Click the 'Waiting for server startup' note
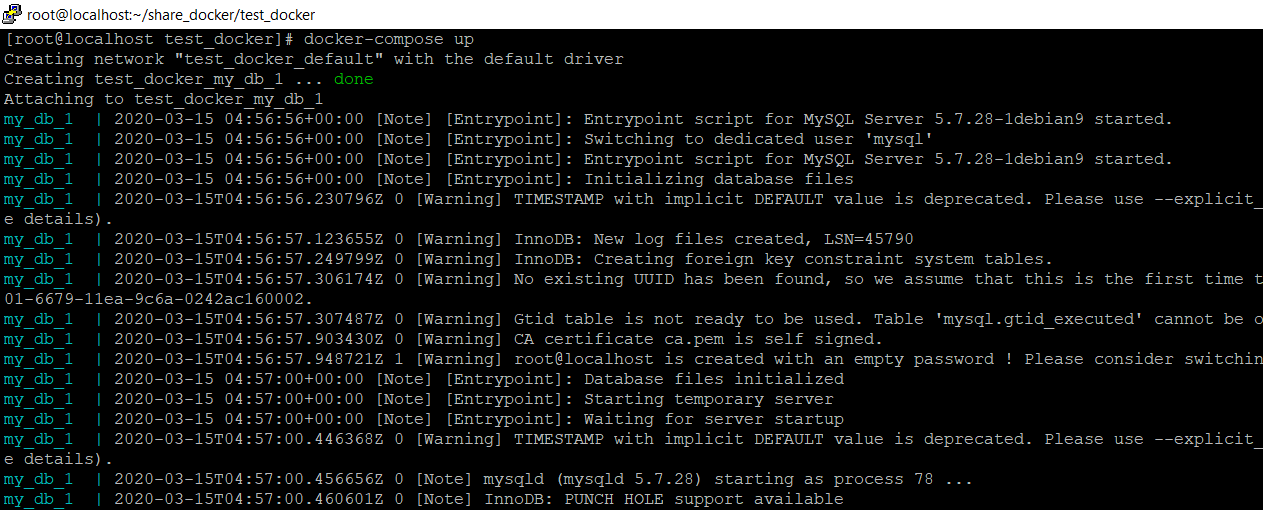Viewport: 1263px width, 510px height. [714, 419]
